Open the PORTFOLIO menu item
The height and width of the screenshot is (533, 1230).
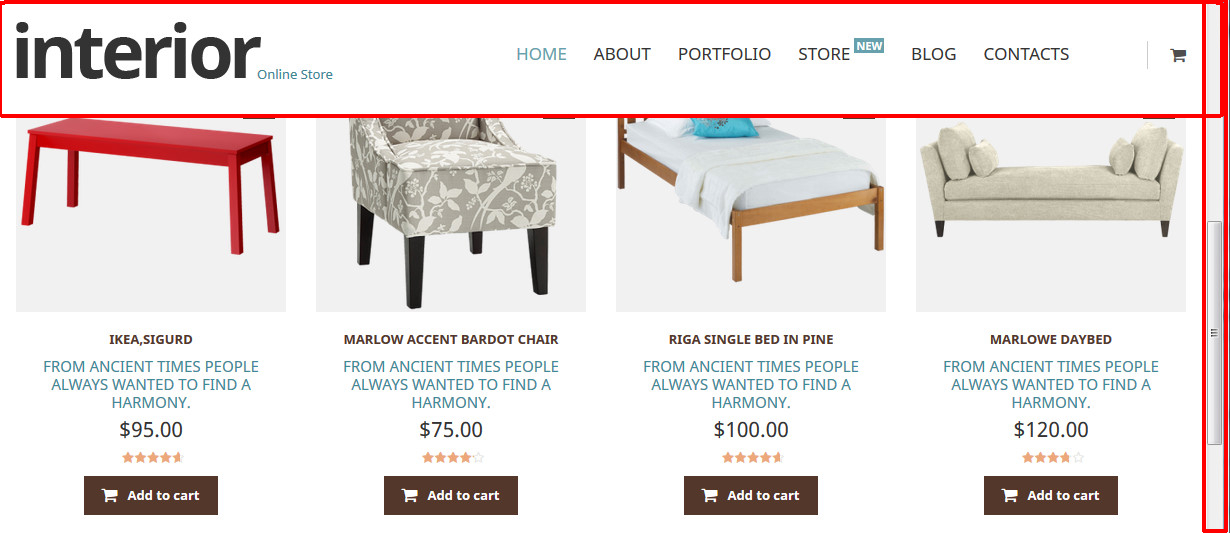pyautogui.click(x=724, y=54)
